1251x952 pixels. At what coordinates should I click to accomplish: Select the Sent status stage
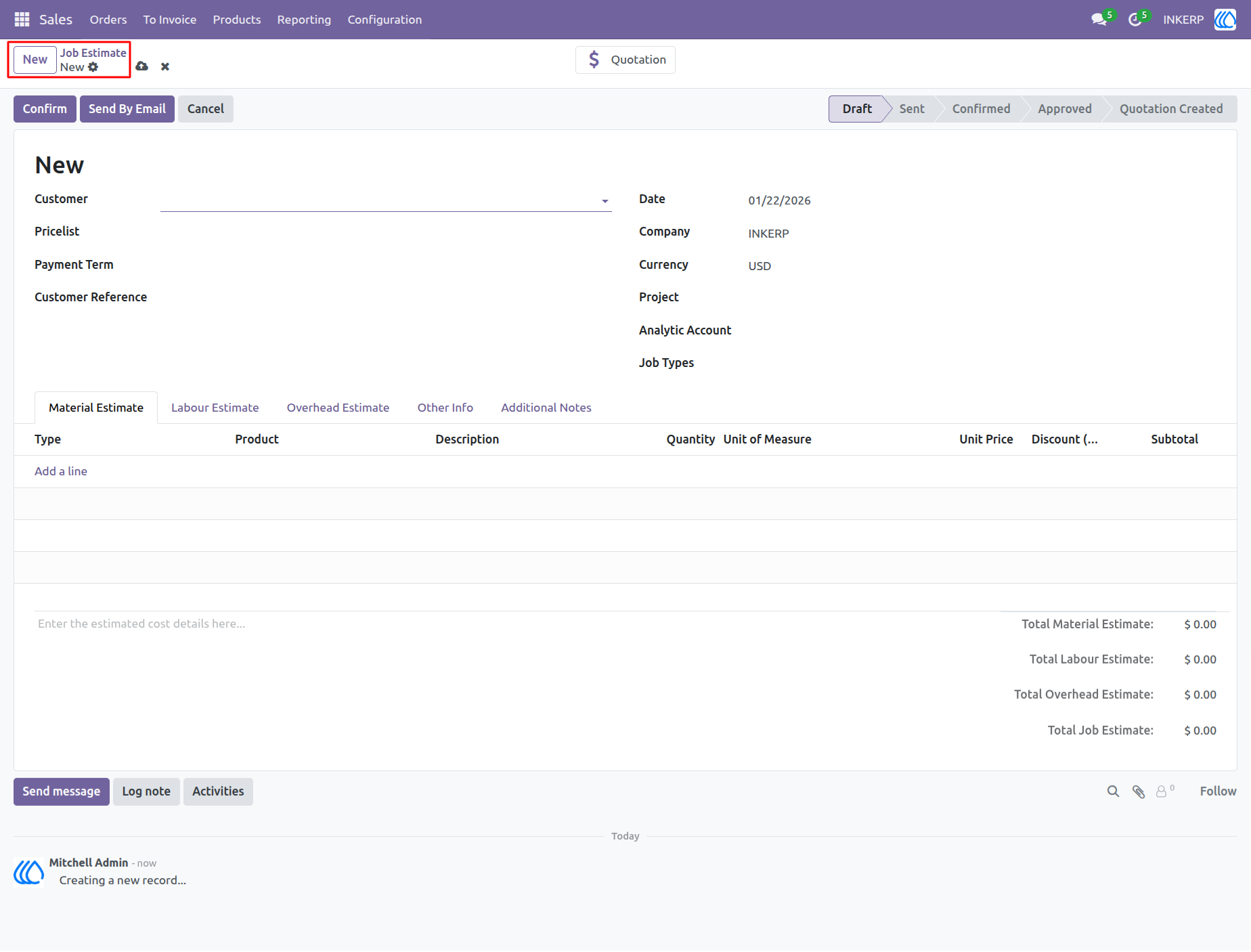tap(912, 109)
